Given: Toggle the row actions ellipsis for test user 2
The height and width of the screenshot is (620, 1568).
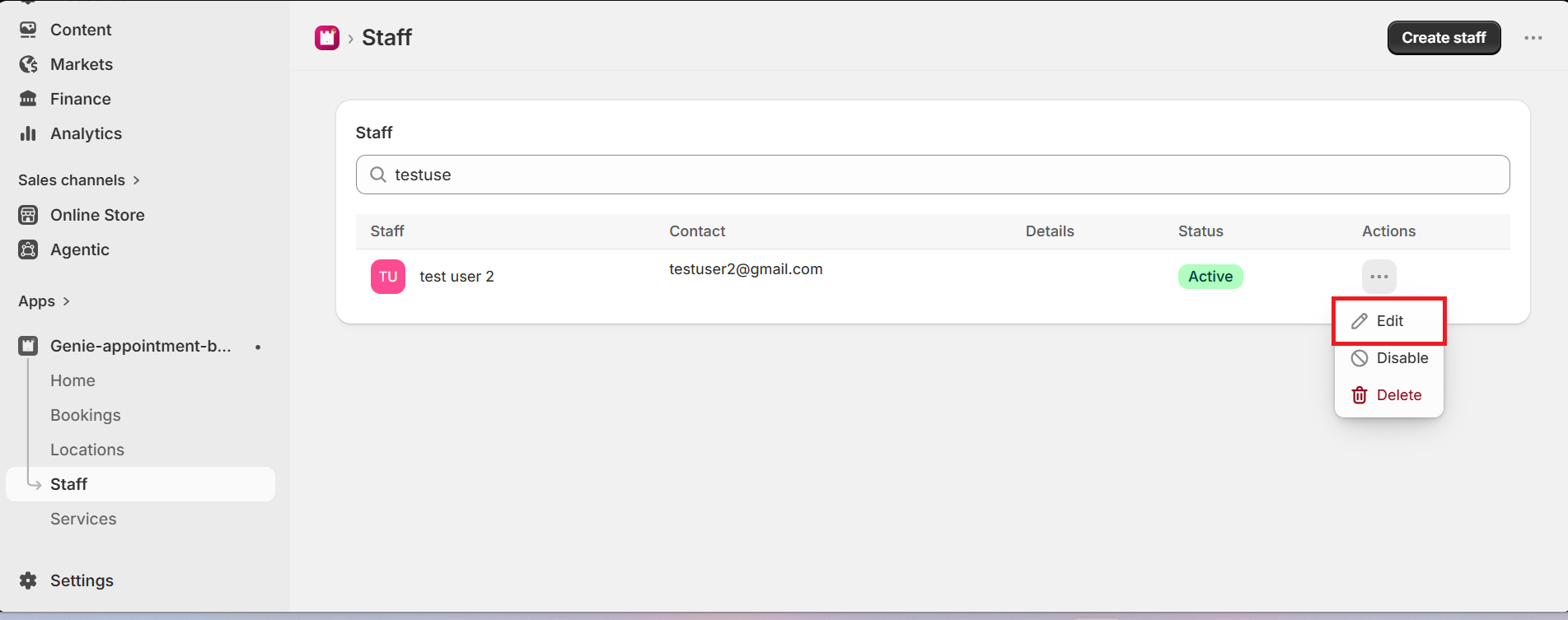Looking at the screenshot, I should coord(1379,277).
